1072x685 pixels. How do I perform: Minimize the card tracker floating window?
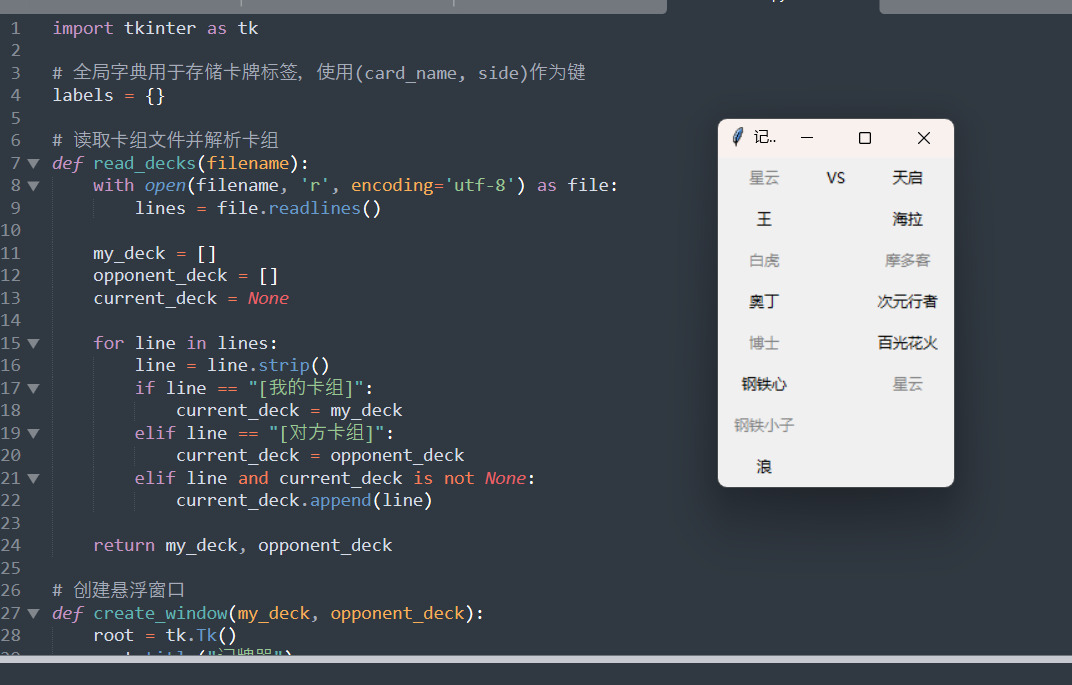(x=807, y=138)
